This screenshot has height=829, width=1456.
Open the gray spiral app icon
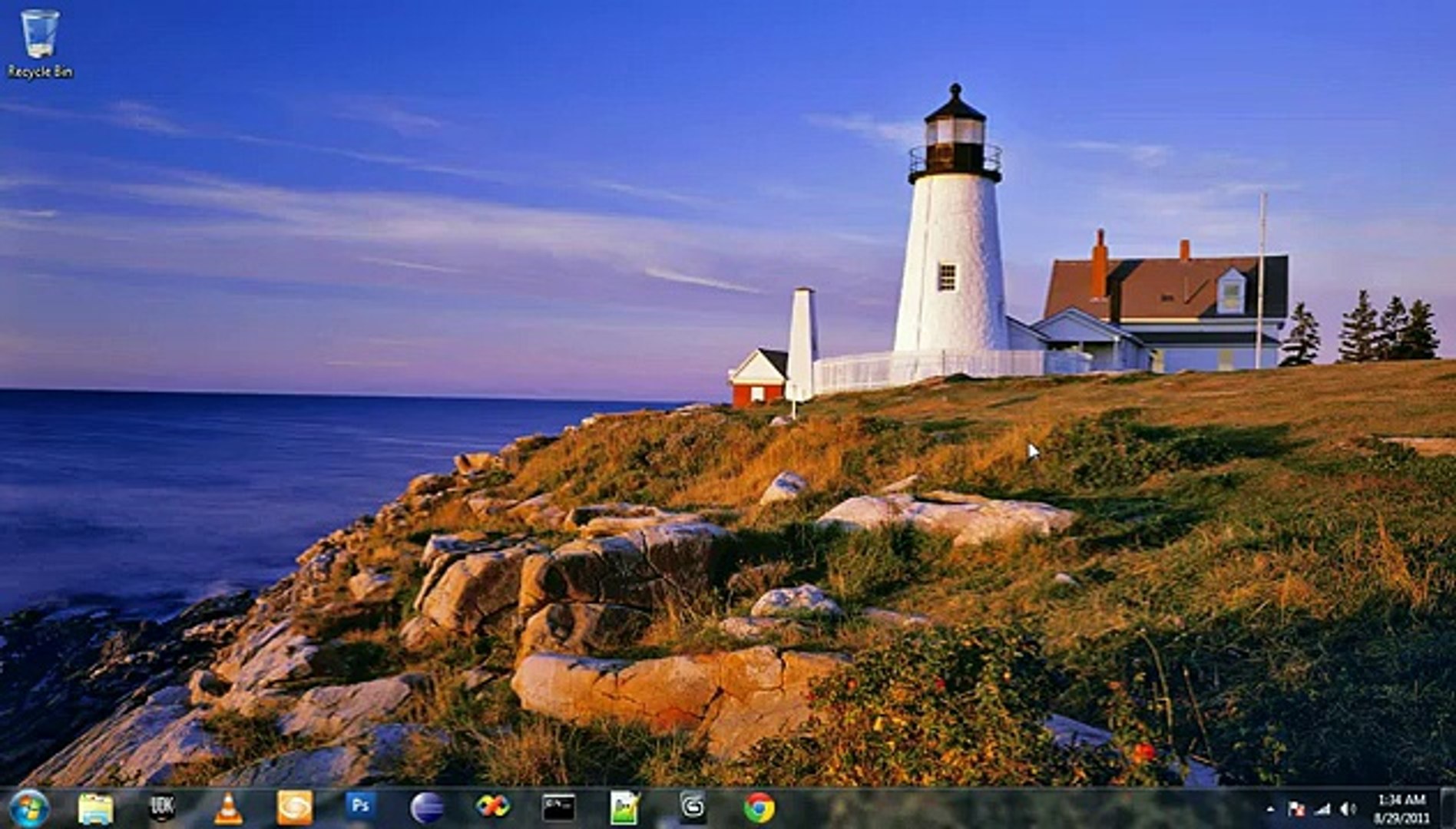[693, 808]
